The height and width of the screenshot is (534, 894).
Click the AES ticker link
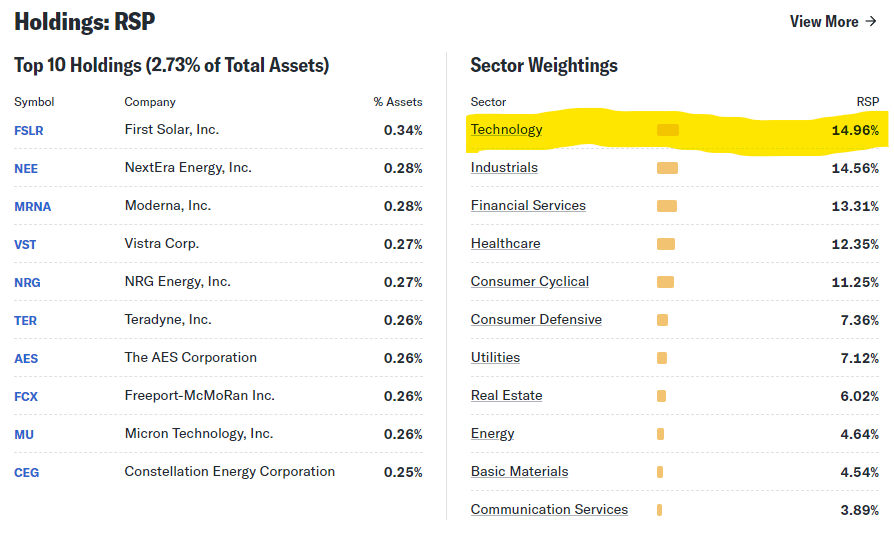(x=26, y=358)
